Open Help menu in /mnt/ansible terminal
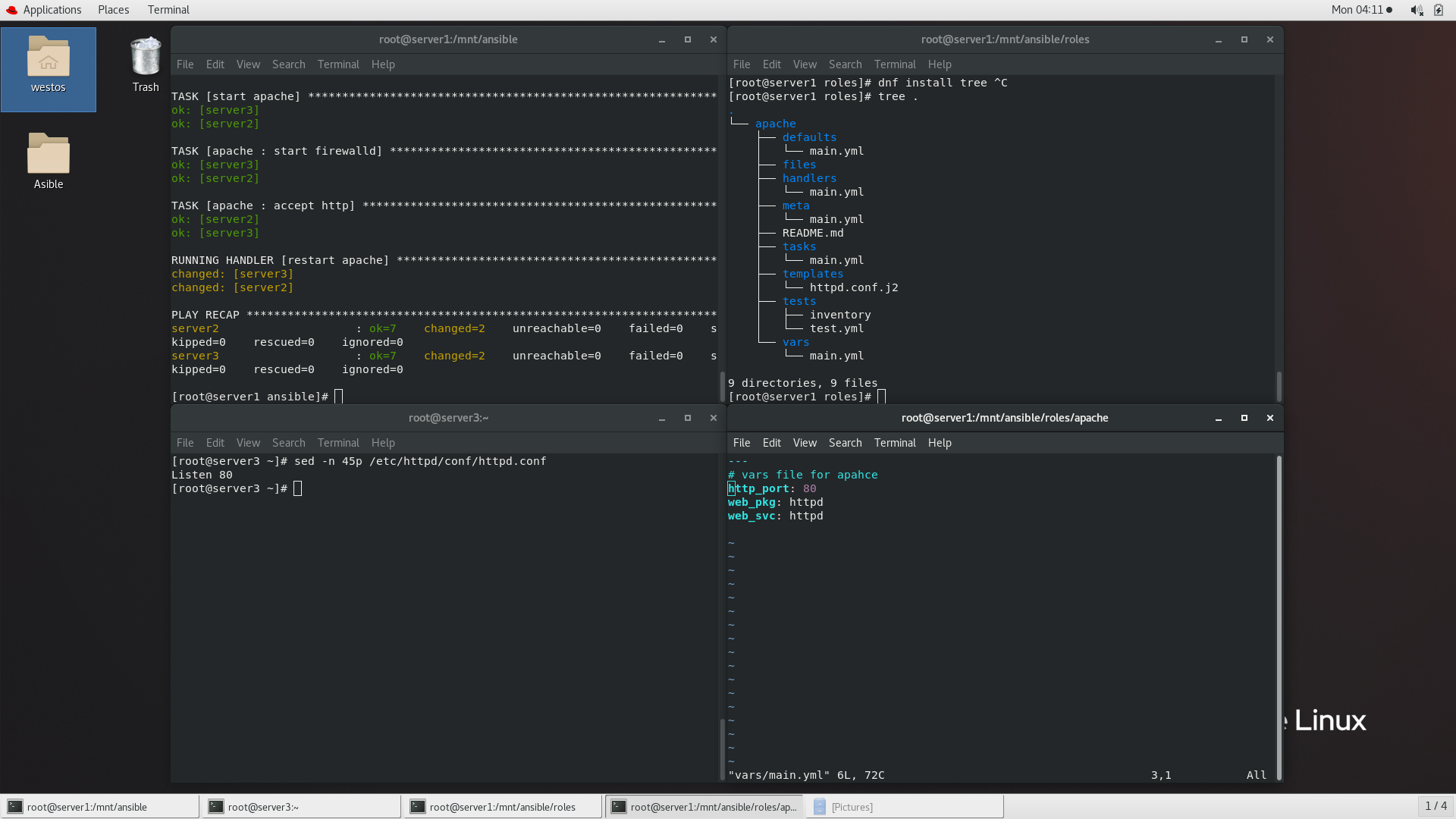Screen dimensions: 1456x819 click(x=382, y=64)
